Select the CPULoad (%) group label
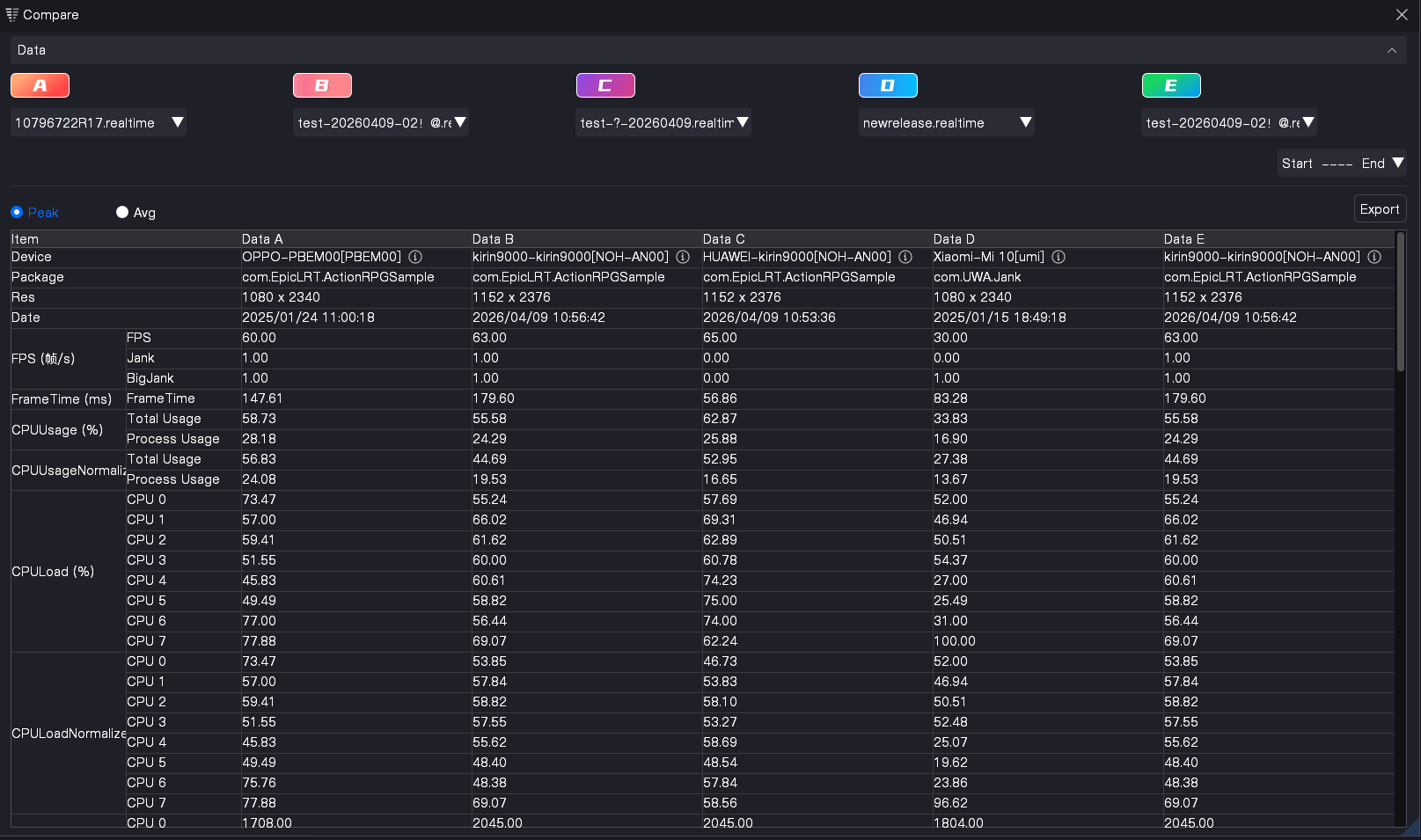Screen dimensions: 1421x840 (x=53, y=571)
